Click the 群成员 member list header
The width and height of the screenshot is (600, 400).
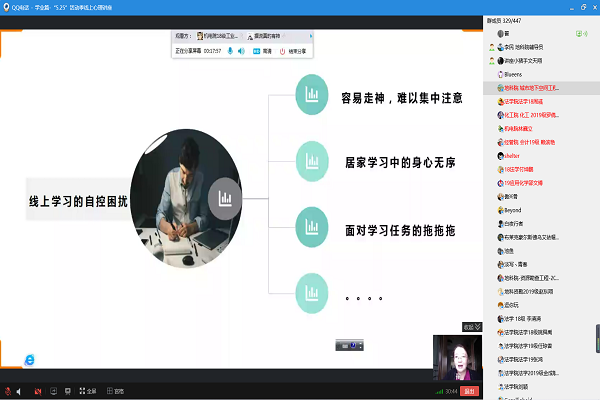tap(508, 19)
